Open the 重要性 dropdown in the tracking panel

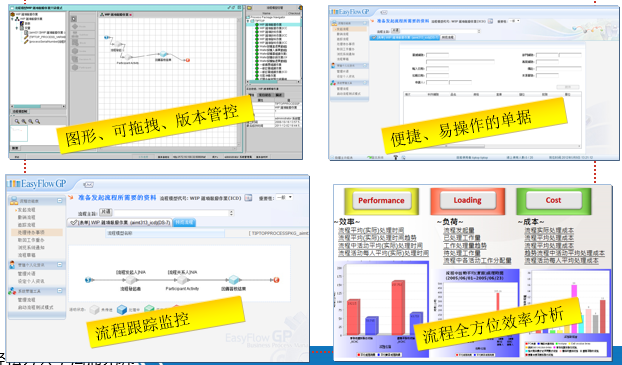tap(285, 197)
